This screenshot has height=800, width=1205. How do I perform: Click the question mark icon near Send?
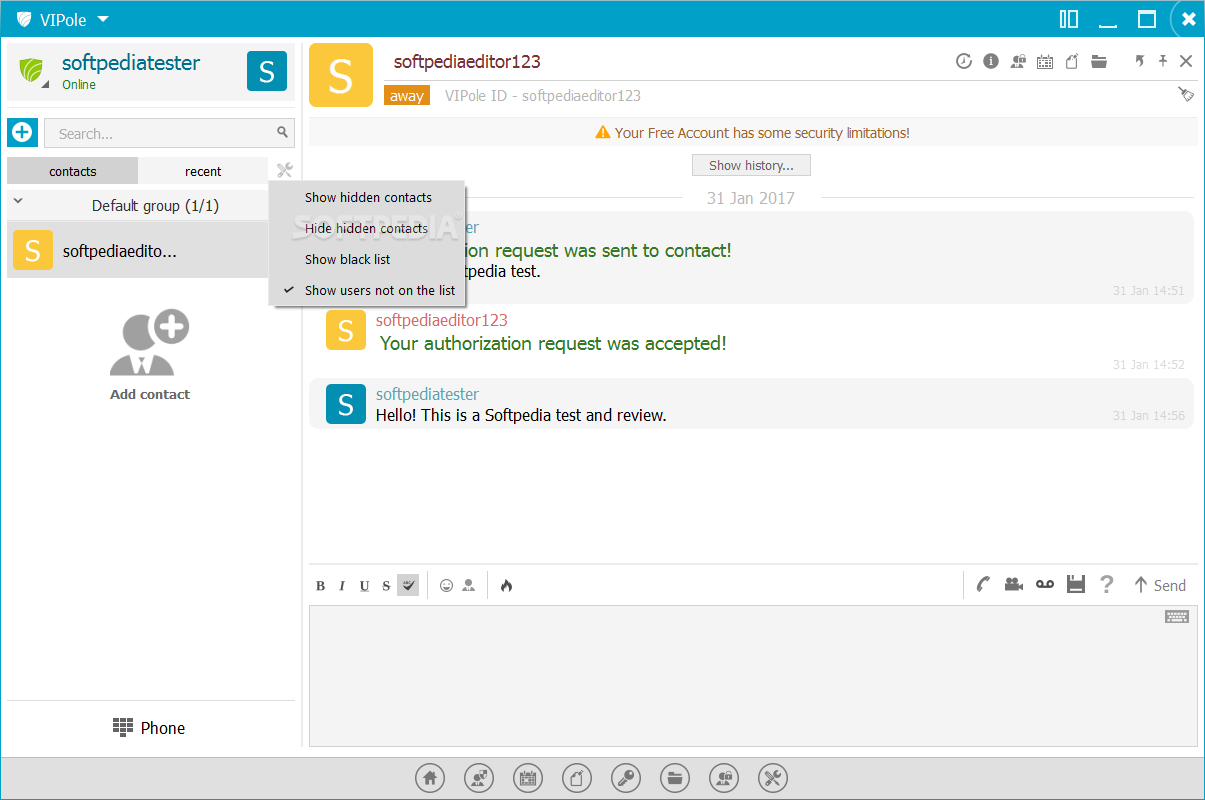pyautogui.click(x=1106, y=585)
